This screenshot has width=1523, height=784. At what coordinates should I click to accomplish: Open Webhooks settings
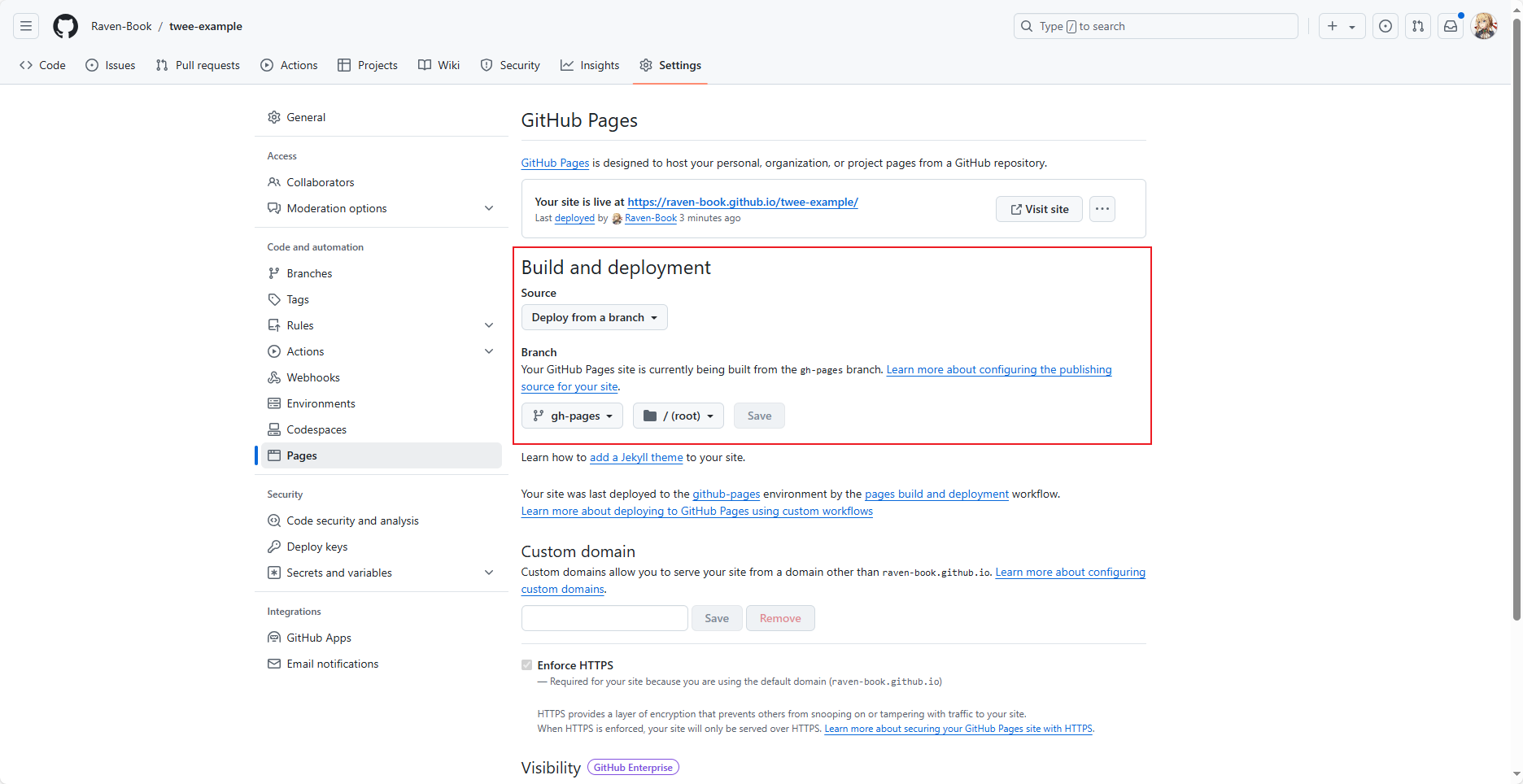click(x=381, y=377)
